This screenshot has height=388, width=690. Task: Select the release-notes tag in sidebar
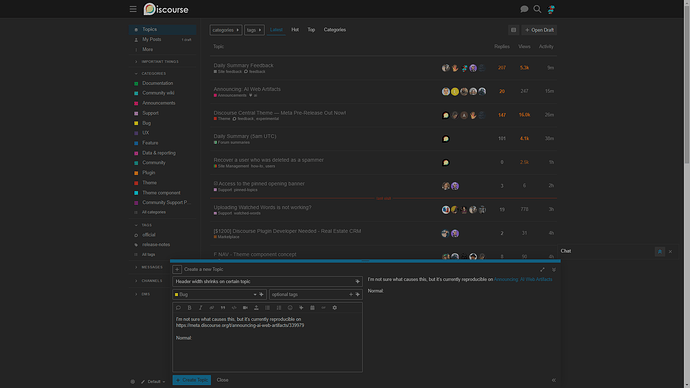(x=163, y=245)
